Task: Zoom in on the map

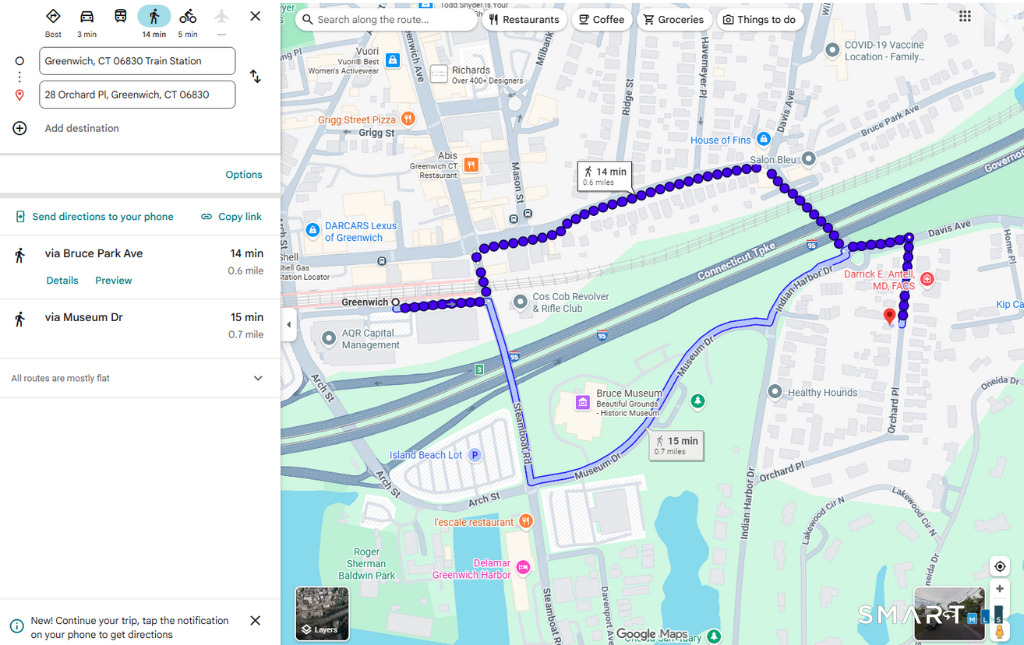Action: click(999, 589)
